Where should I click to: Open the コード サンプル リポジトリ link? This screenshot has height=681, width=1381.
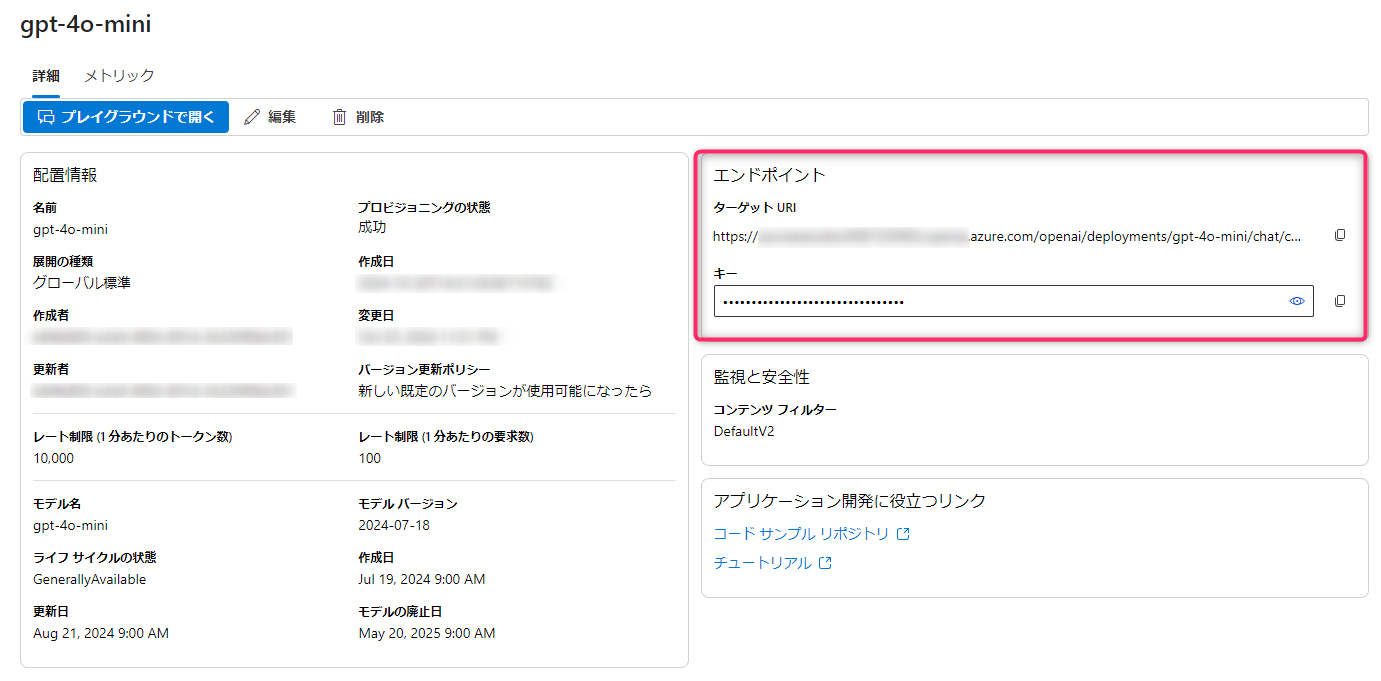click(x=801, y=534)
